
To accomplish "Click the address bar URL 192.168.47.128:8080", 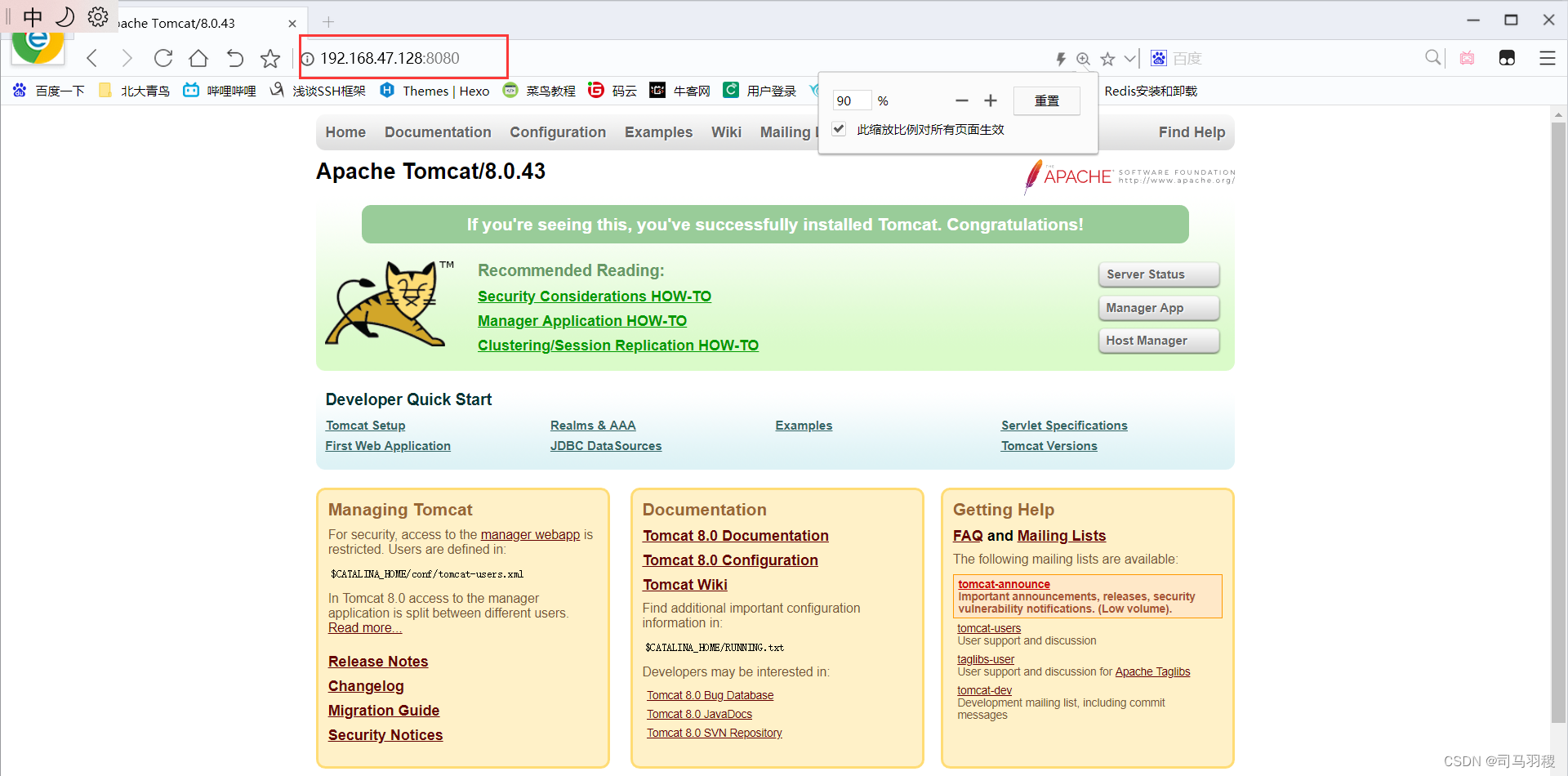I will click(390, 58).
